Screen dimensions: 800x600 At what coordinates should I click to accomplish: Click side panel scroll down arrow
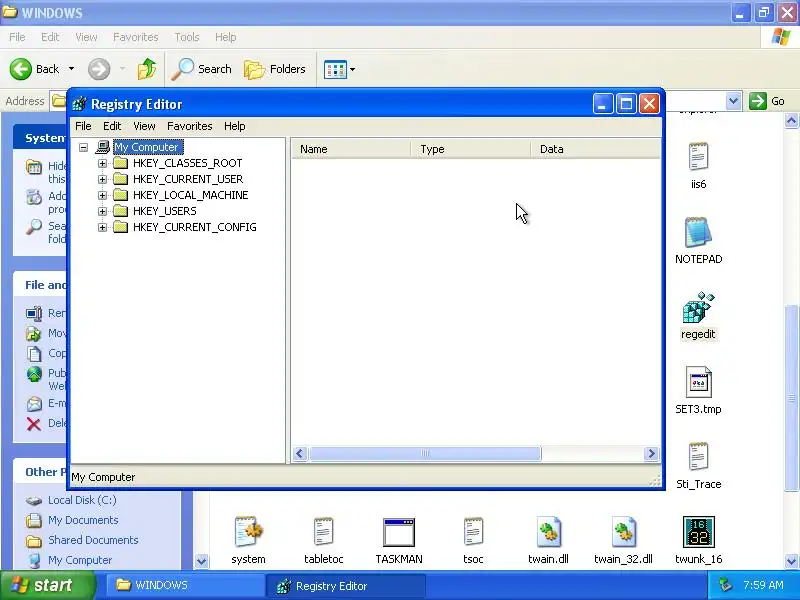[x=202, y=561]
